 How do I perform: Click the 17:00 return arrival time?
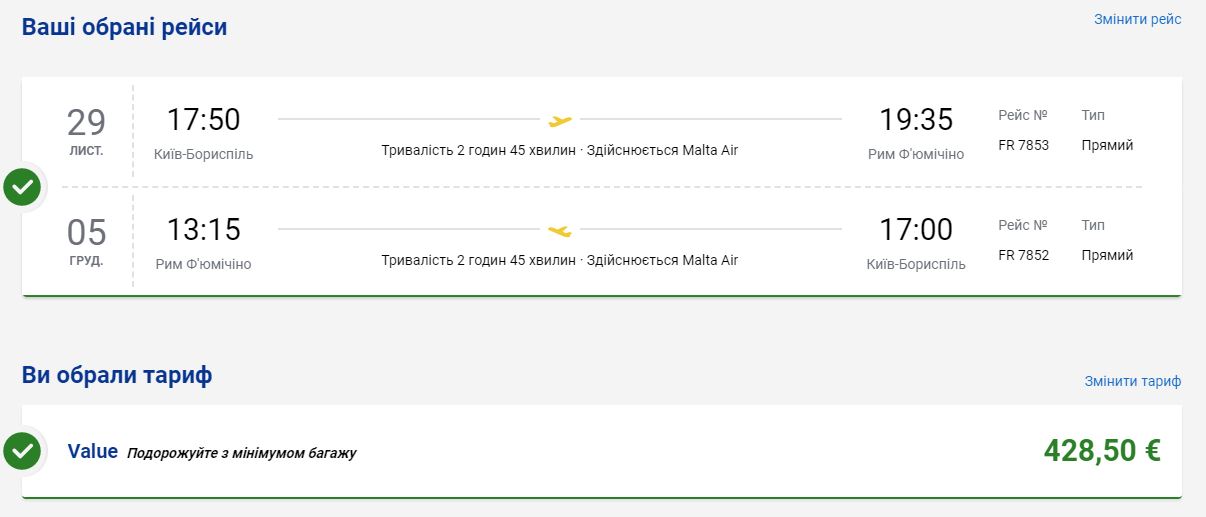pyautogui.click(x=916, y=230)
